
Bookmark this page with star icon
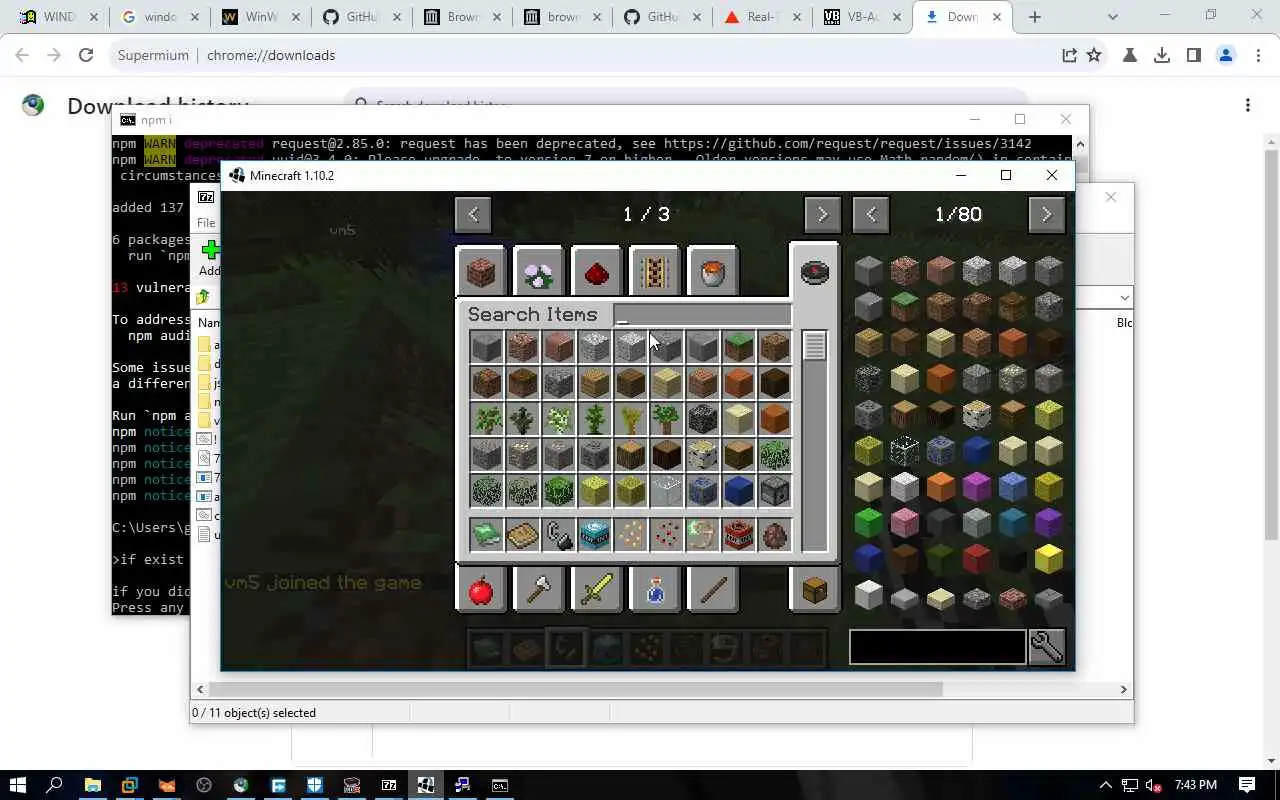coord(1095,56)
